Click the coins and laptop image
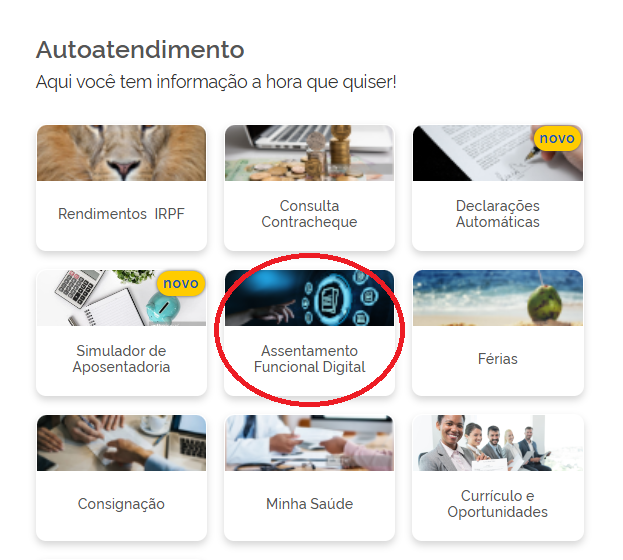Viewport: 623px width, 560px height. point(309,153)
